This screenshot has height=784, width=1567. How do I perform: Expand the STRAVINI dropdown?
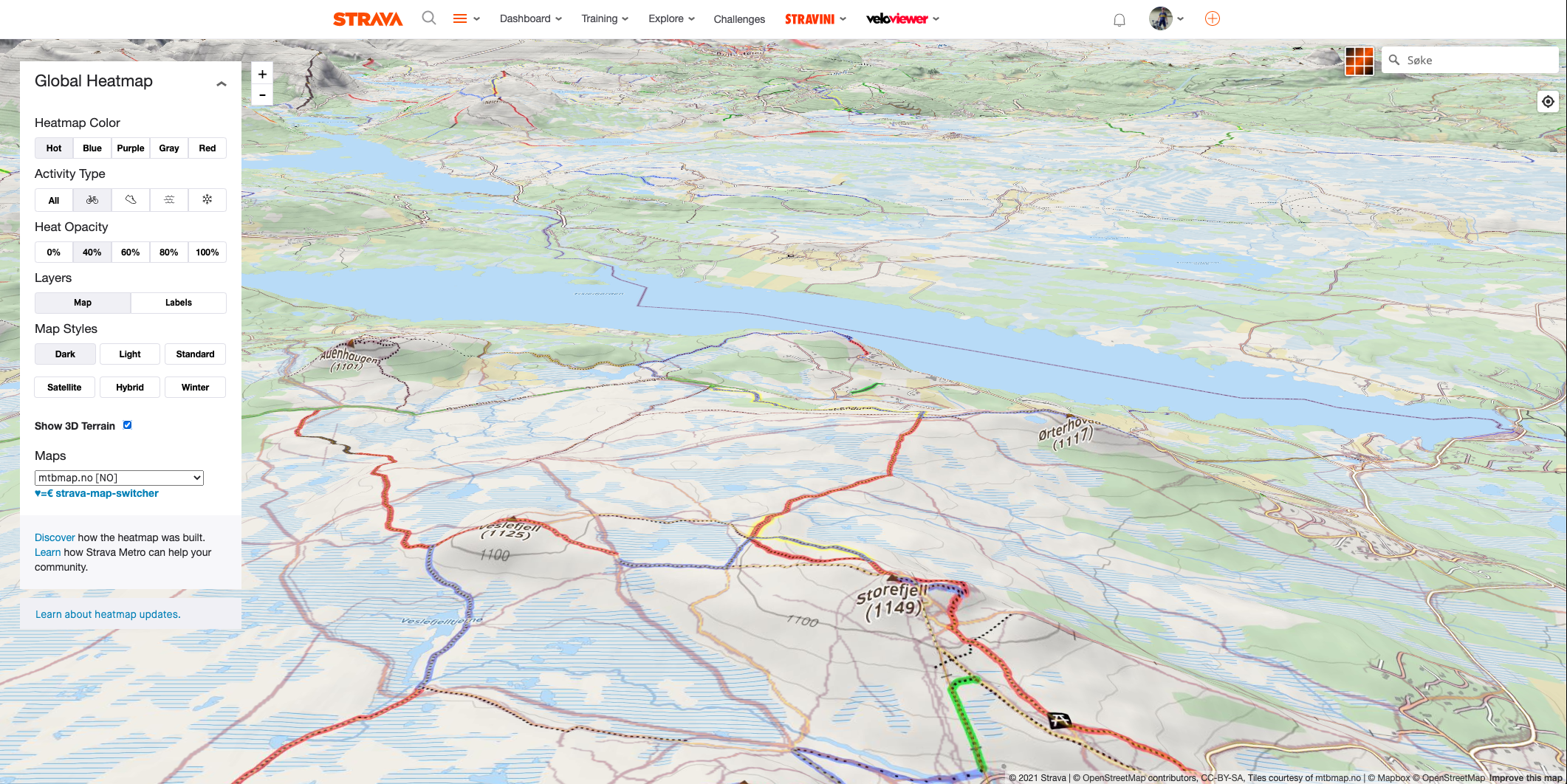coord(815,19)
